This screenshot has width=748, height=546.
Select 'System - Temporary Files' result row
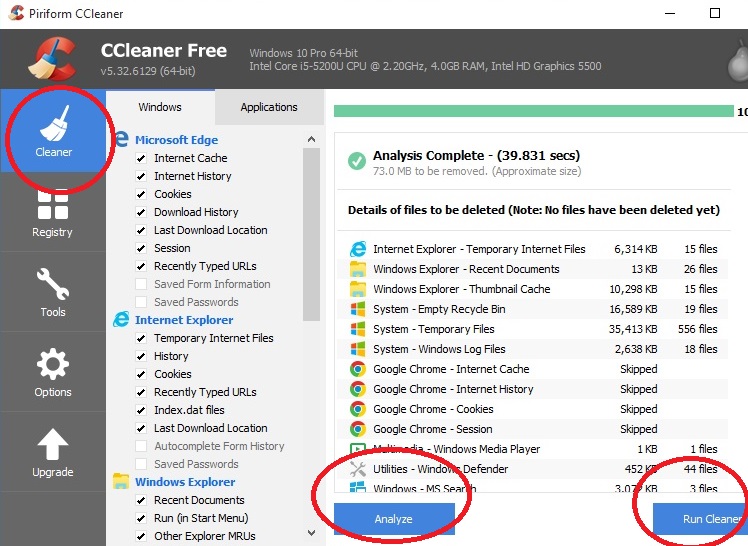coord(533,329)
